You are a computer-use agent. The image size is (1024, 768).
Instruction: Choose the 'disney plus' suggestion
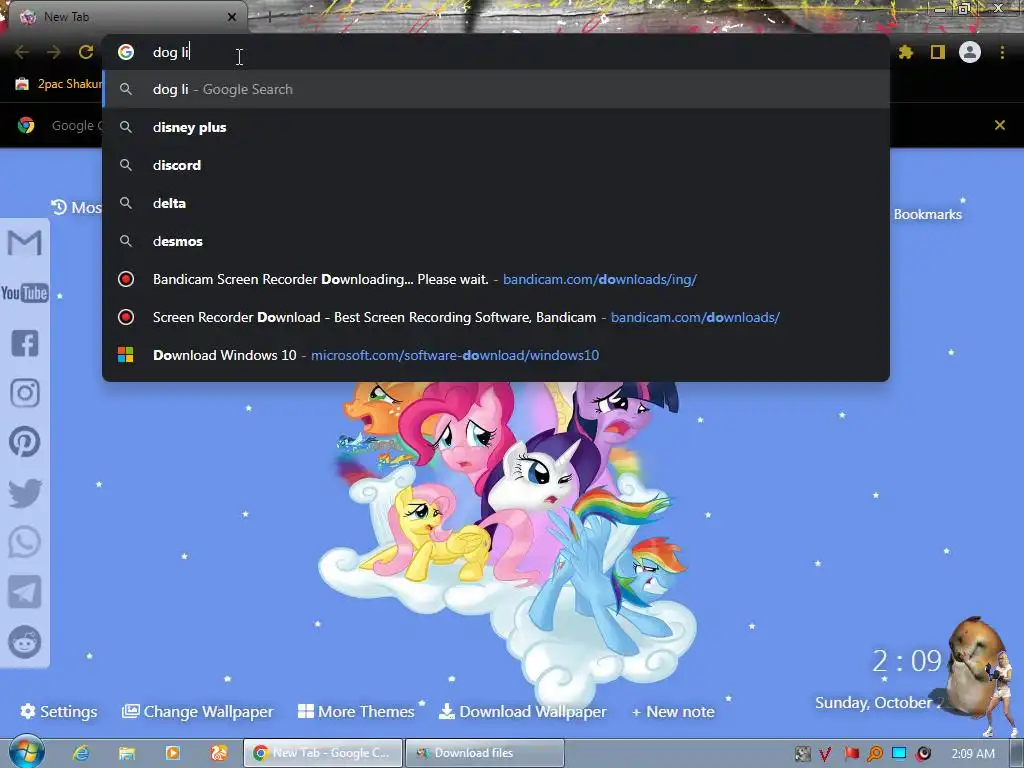click(496, 127)
